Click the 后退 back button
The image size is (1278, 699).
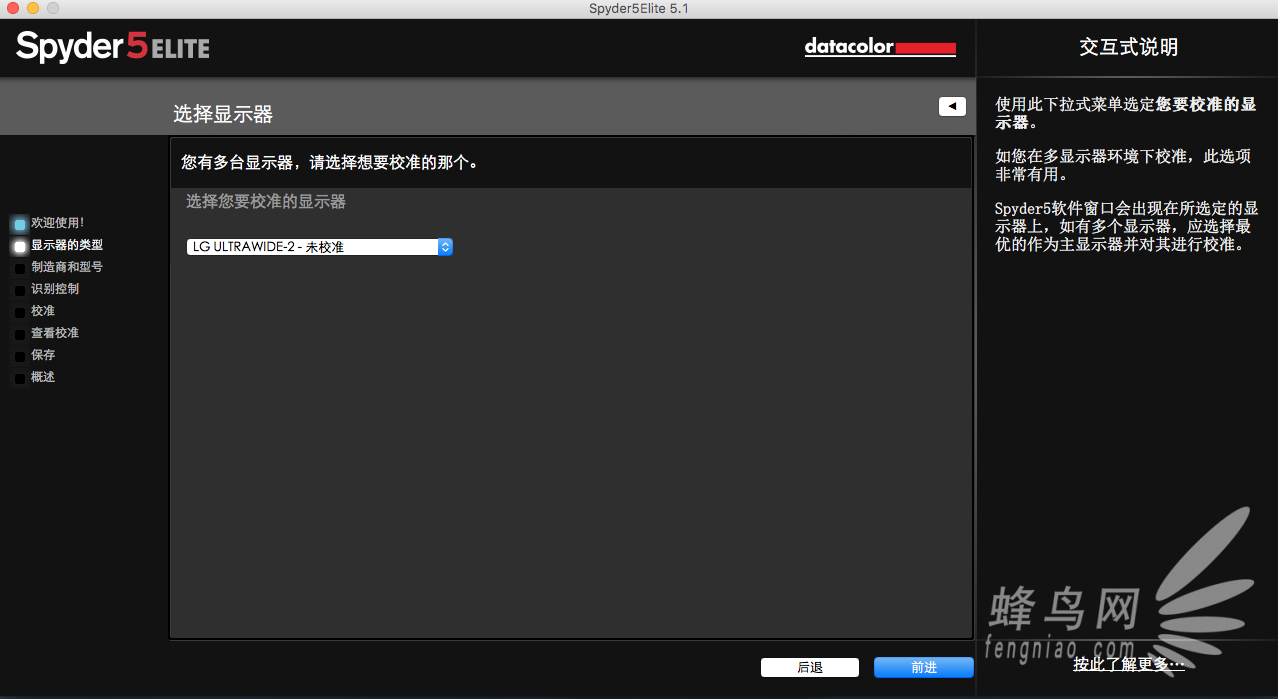(810, 667)
